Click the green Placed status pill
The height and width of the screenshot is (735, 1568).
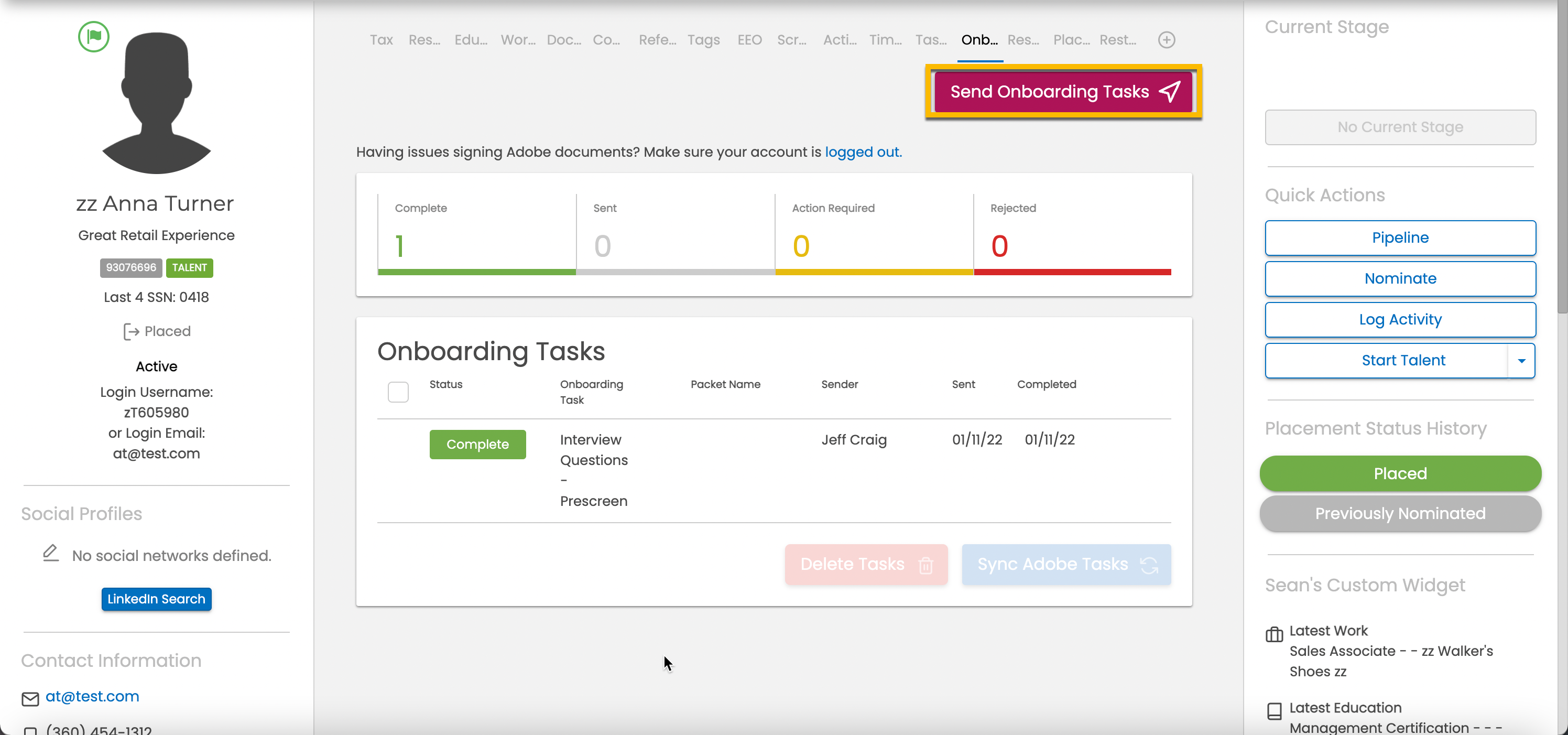[x=1400, y=473]
